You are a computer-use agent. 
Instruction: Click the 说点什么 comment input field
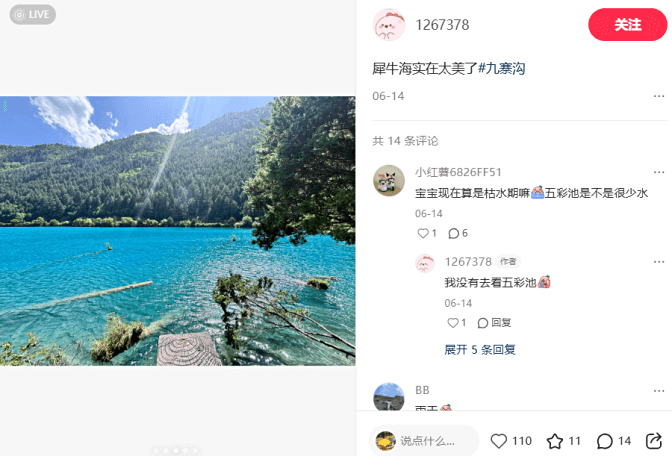(423, 441)
